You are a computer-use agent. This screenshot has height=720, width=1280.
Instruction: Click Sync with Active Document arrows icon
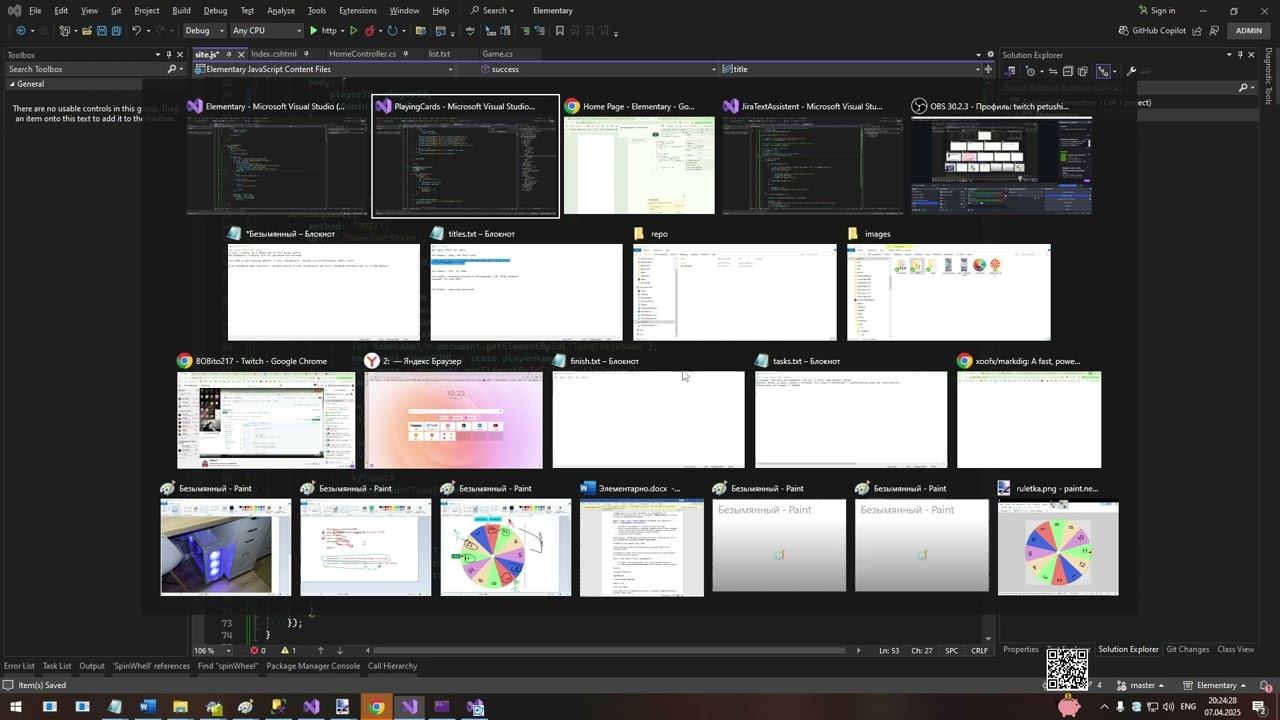(x=1051, y=71)
